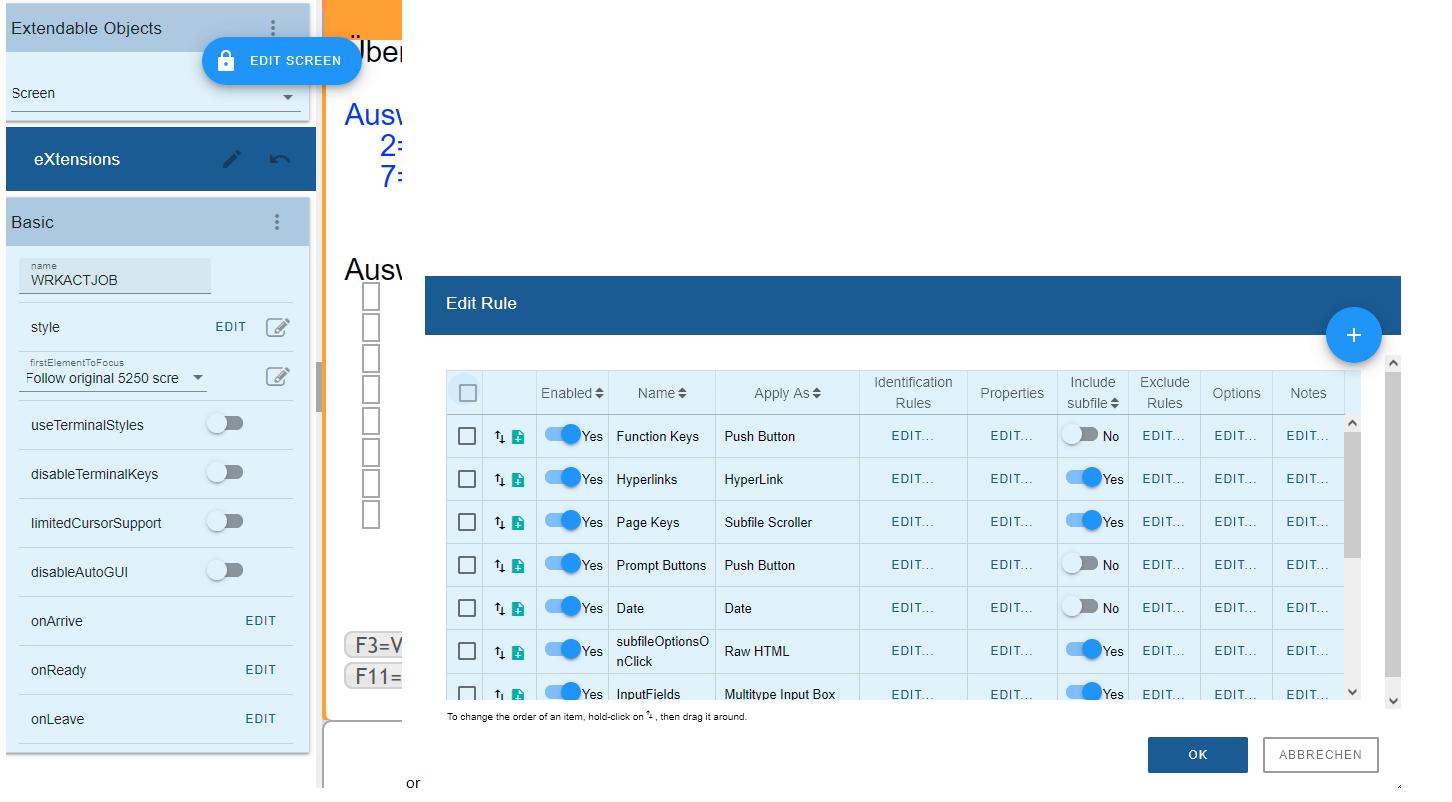Enable the disableAutoGUI switch
The image size is (1452, 802).
(x=225, y=571)
